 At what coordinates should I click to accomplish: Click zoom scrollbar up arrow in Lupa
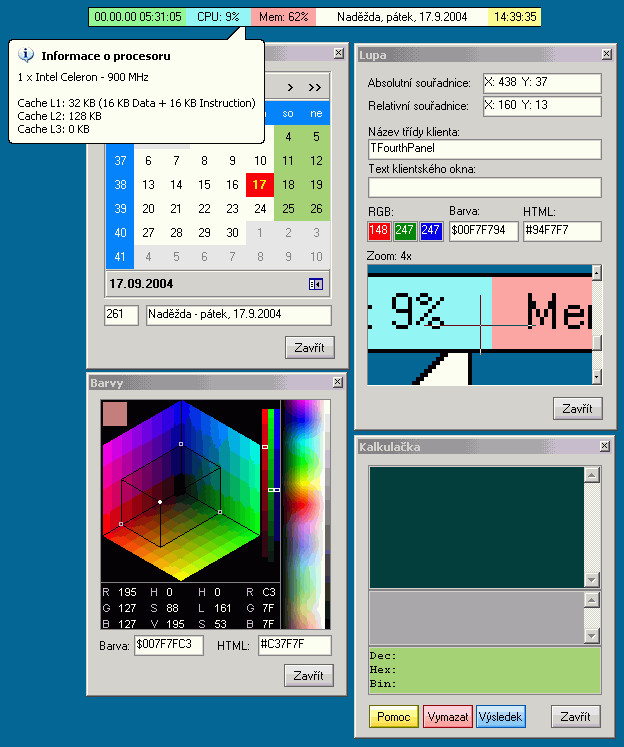[596, 273]
